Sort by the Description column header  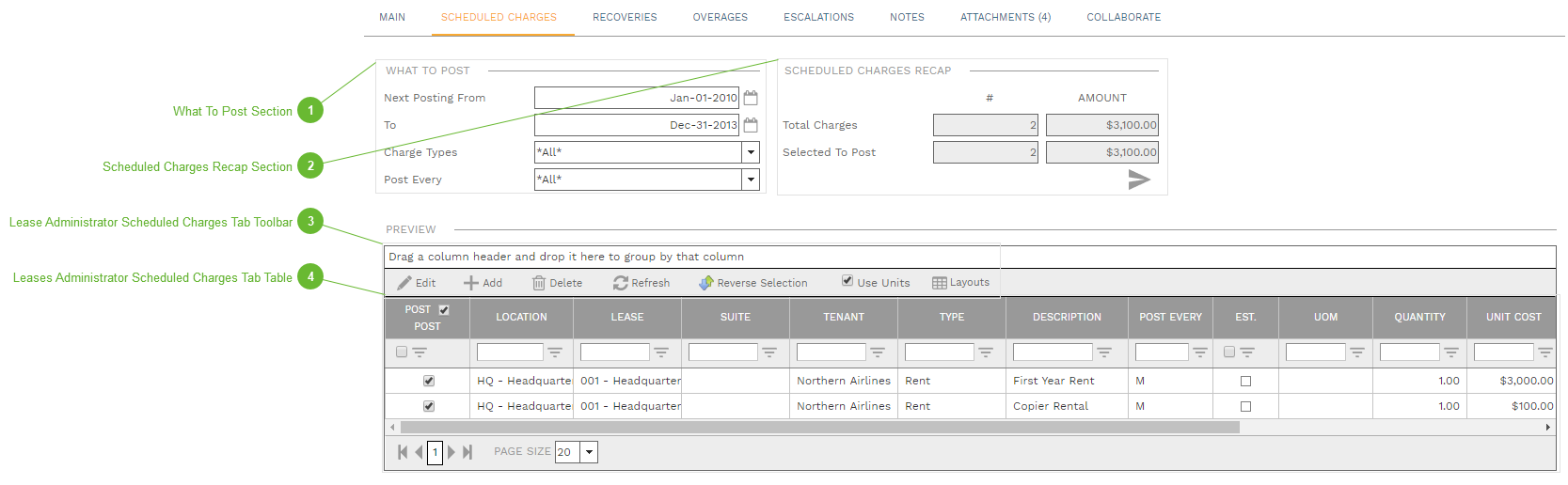coord(1067,318)
